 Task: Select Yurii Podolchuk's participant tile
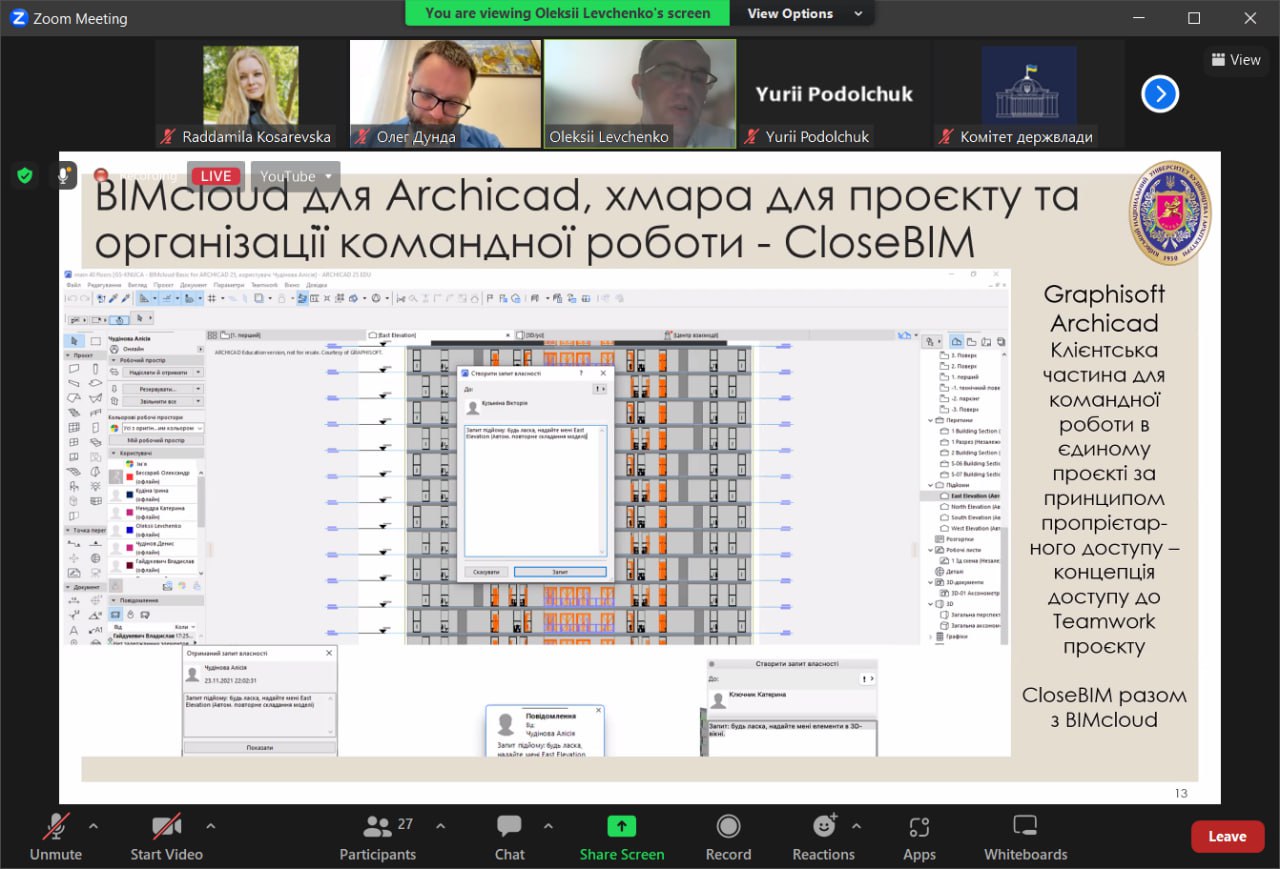[x=834, y=94]
